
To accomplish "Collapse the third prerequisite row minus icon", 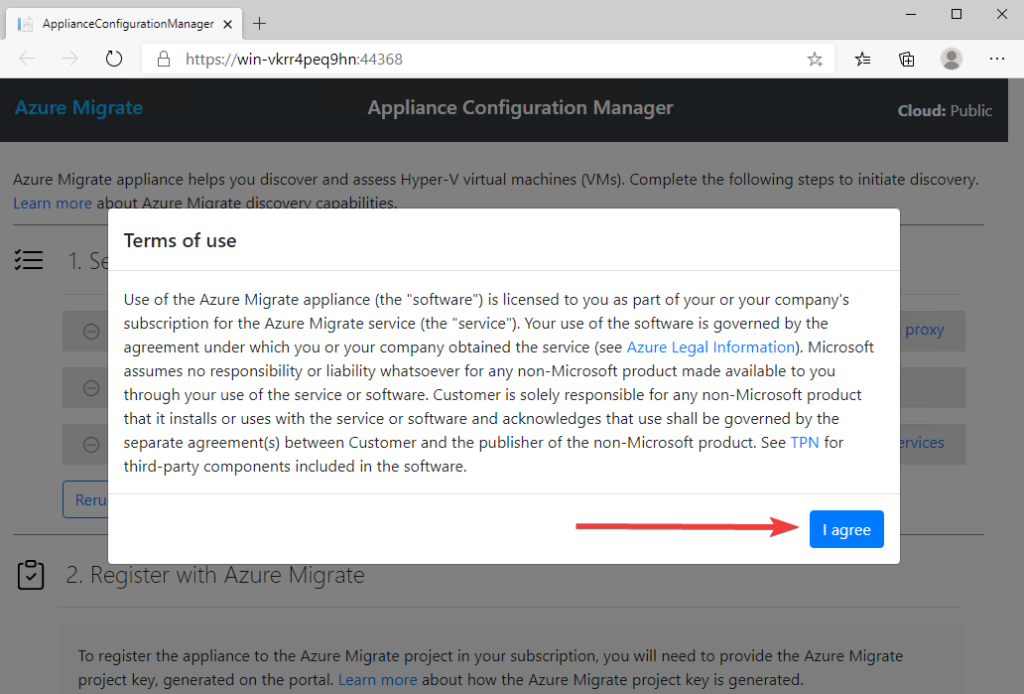I will [x=91, y=445].
